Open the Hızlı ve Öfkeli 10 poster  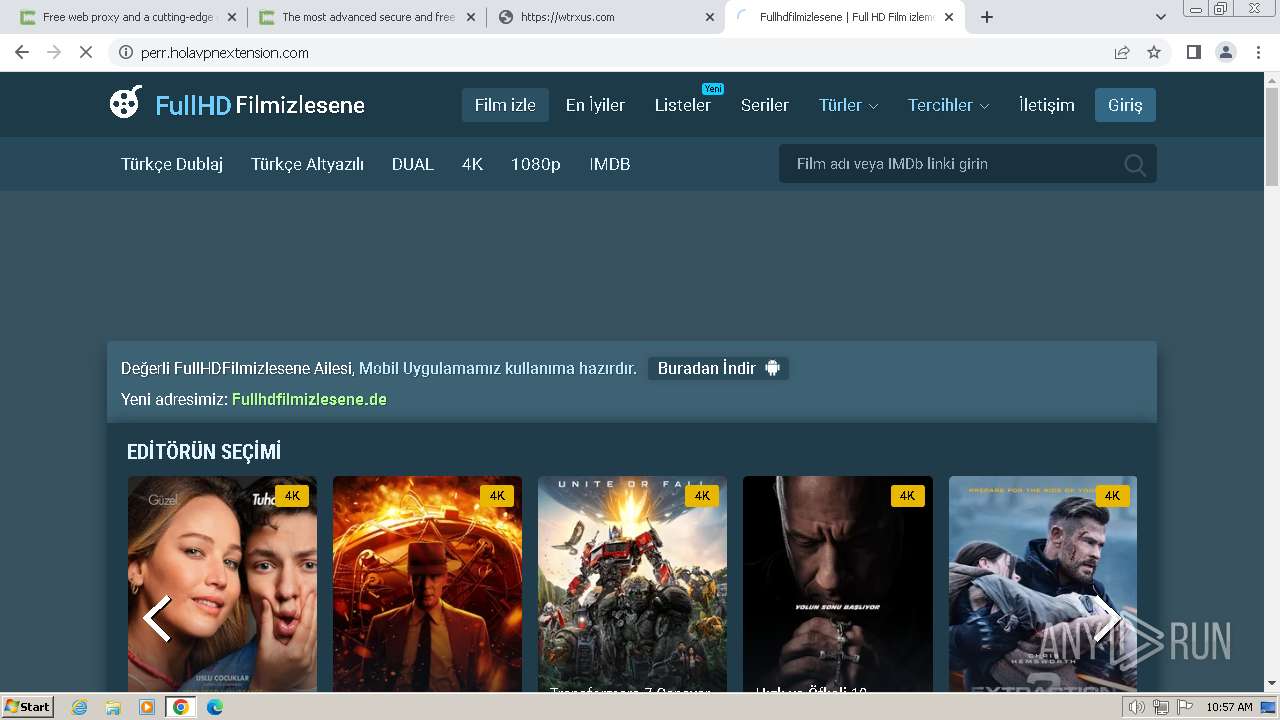(x=837, y=584)
